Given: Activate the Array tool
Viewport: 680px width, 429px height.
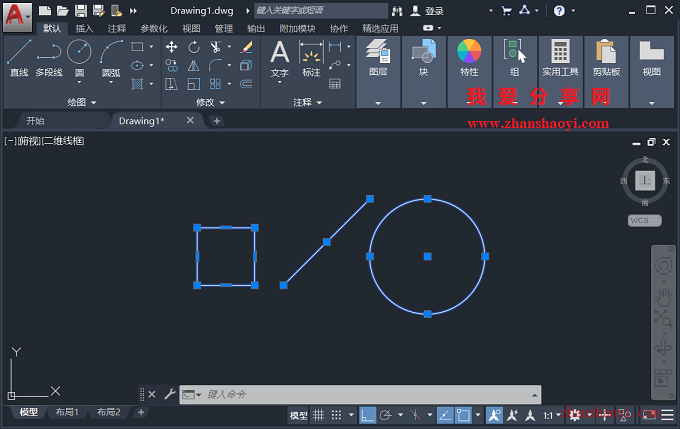Looking at the screenshot, I should [x=215, y=84].
